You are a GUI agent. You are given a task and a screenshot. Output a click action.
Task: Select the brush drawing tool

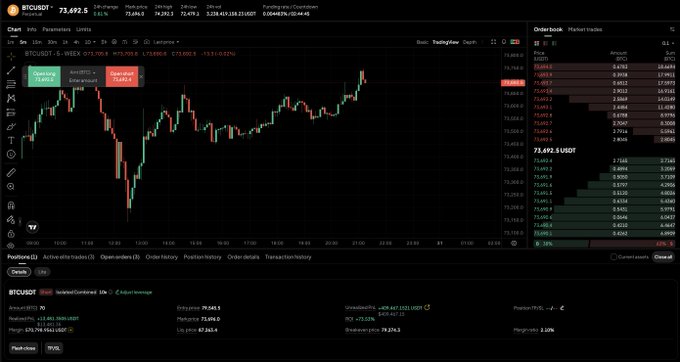[x=11, y=127]
